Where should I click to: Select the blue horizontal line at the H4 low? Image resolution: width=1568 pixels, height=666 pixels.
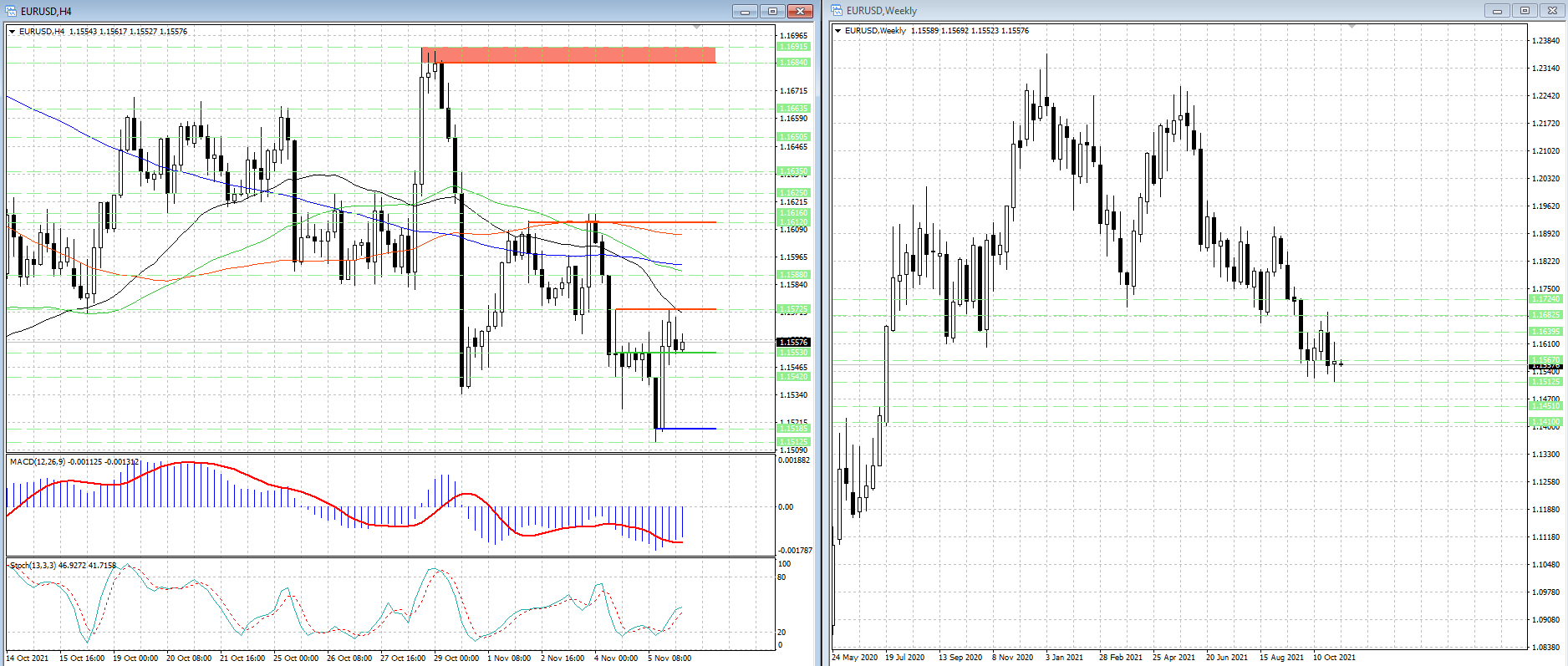(x=687, y=429)
